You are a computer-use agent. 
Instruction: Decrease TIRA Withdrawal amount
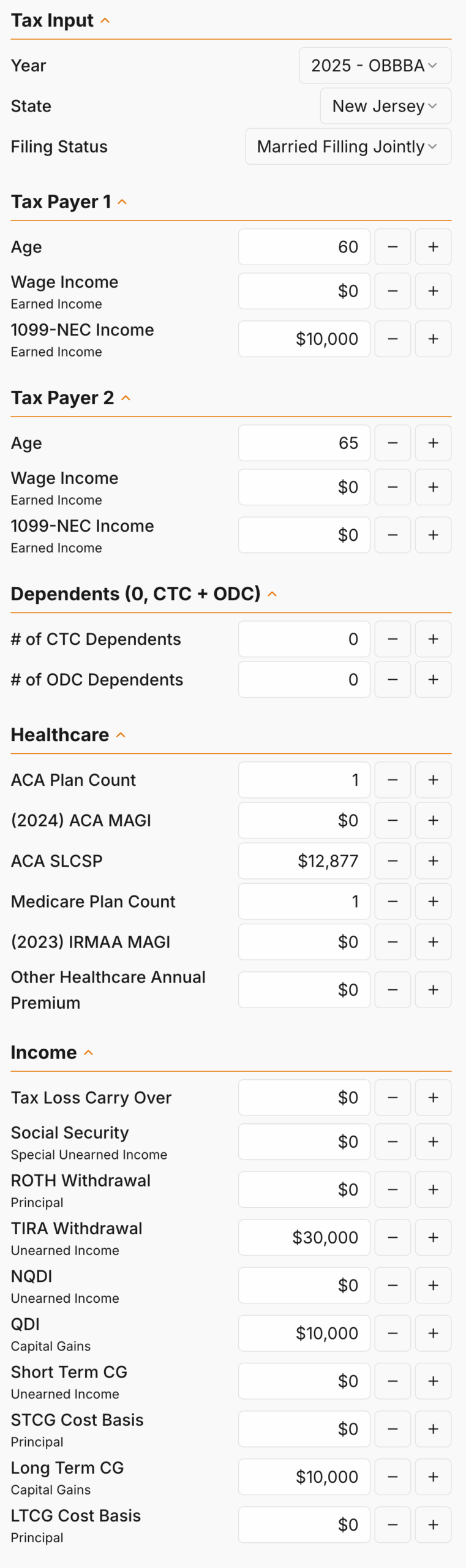[x=393, y=1237]
